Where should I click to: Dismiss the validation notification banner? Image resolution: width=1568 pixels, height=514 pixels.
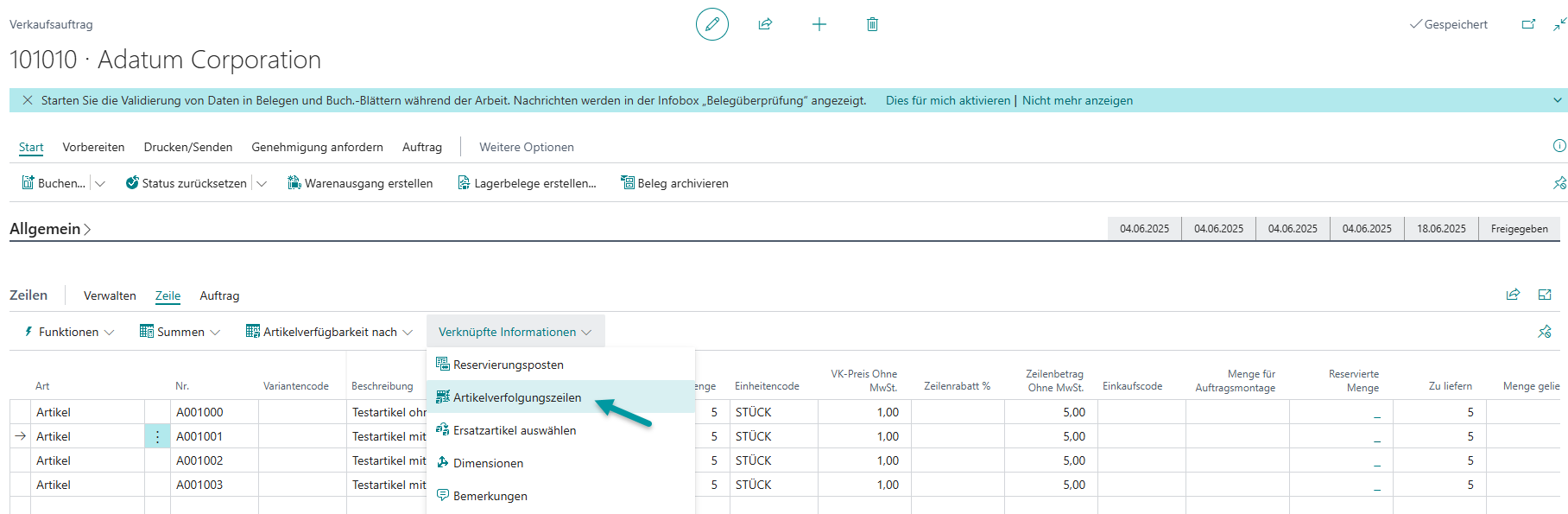pos(28,100)
